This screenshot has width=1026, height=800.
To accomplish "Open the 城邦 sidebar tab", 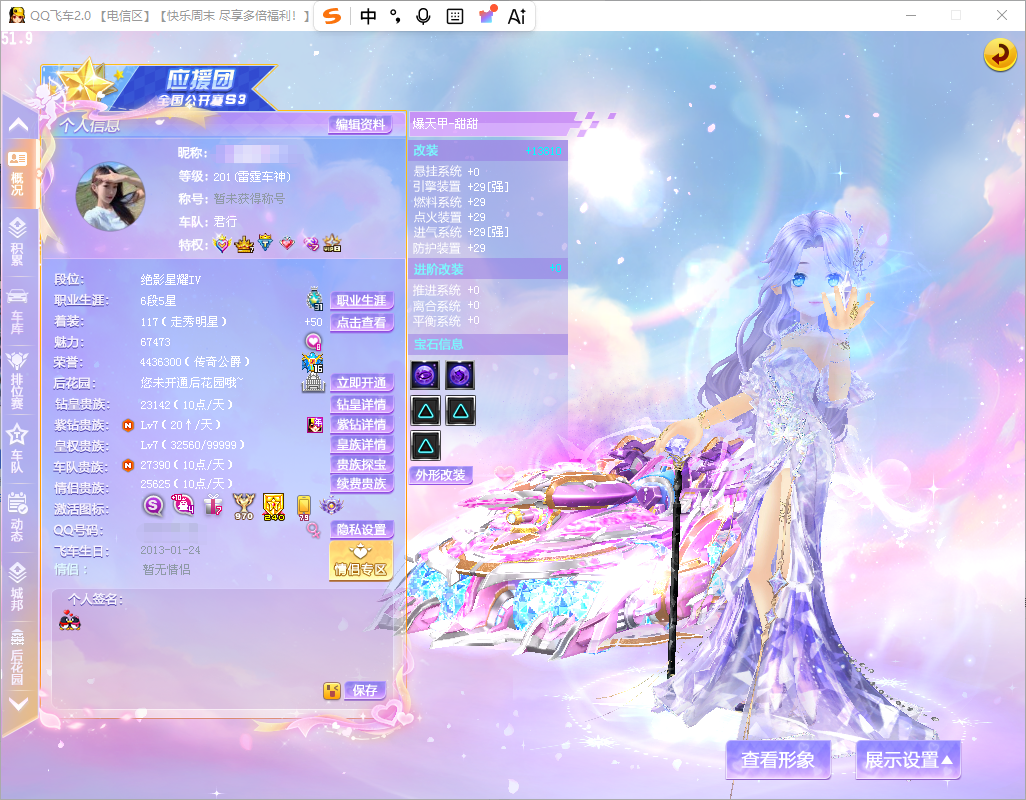I will 18,586.
